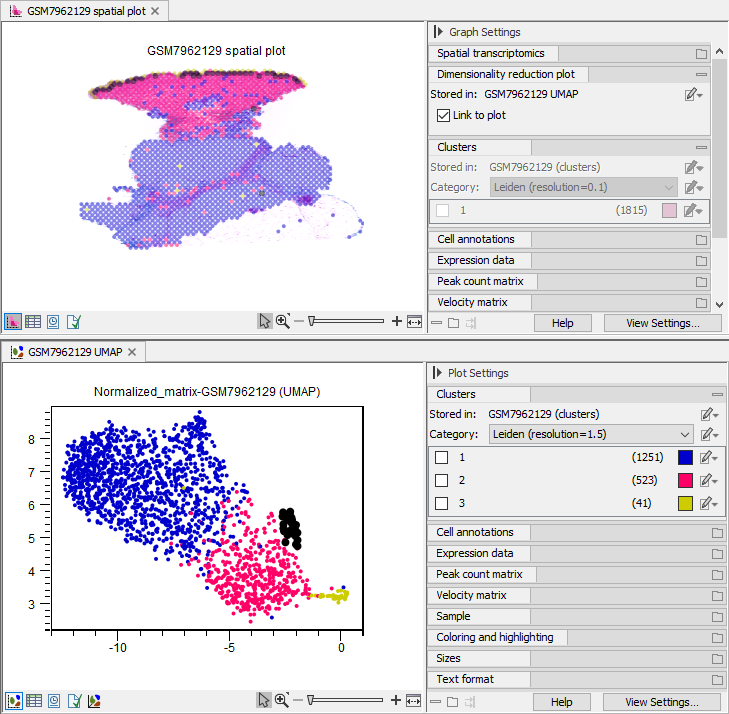This screenshot has width=729, height=714.
Task: Change yellow swatch for cluster 3 (41)
Action: (x=685, y=503)
